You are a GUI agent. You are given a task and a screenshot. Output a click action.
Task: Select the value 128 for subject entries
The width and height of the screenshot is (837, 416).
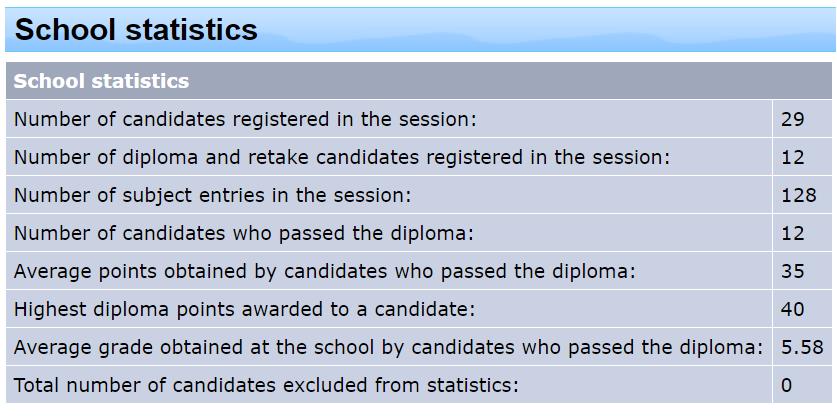point(799,195)
